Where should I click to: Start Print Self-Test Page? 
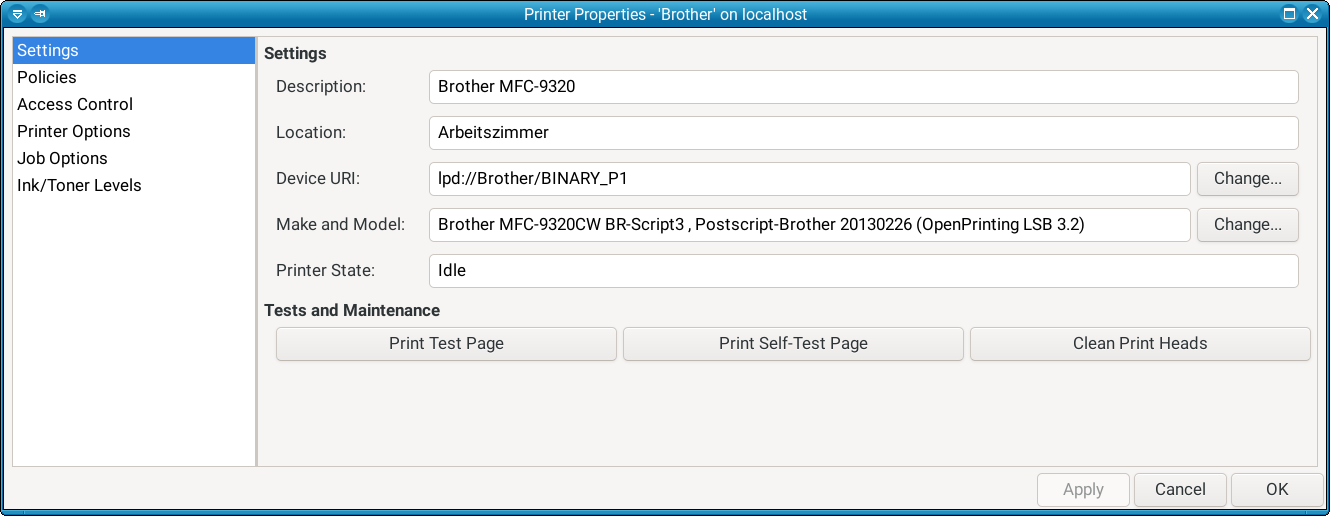pyautogui.click(x=793, y=343)
